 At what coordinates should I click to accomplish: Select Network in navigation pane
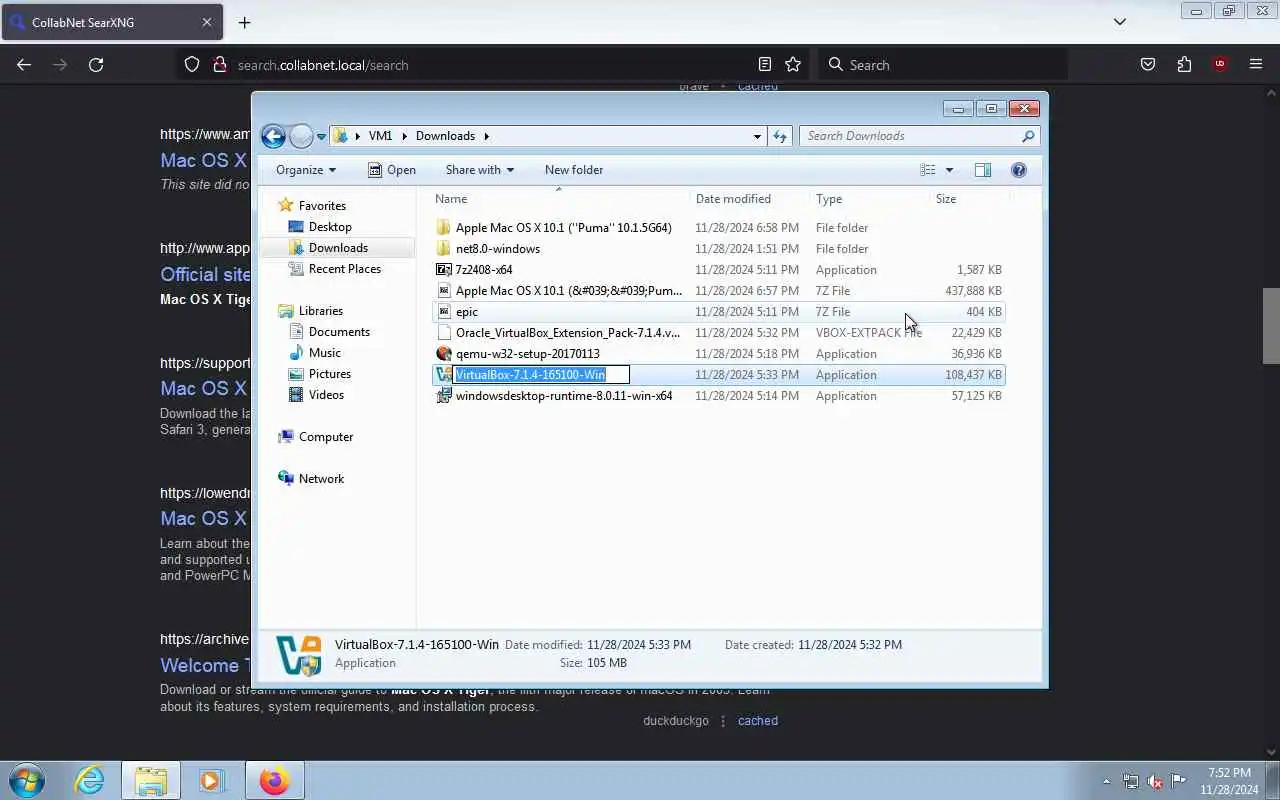click(x=321, y=479)
